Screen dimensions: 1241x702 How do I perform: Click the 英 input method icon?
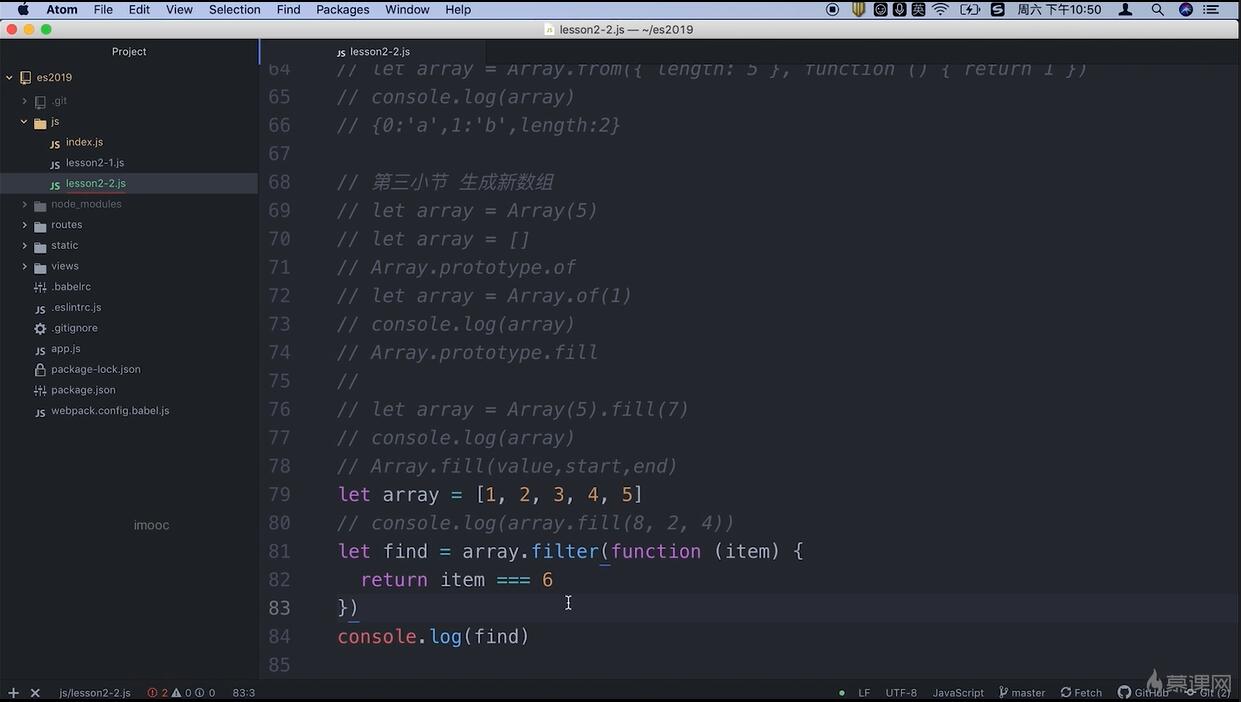(919, 9)
